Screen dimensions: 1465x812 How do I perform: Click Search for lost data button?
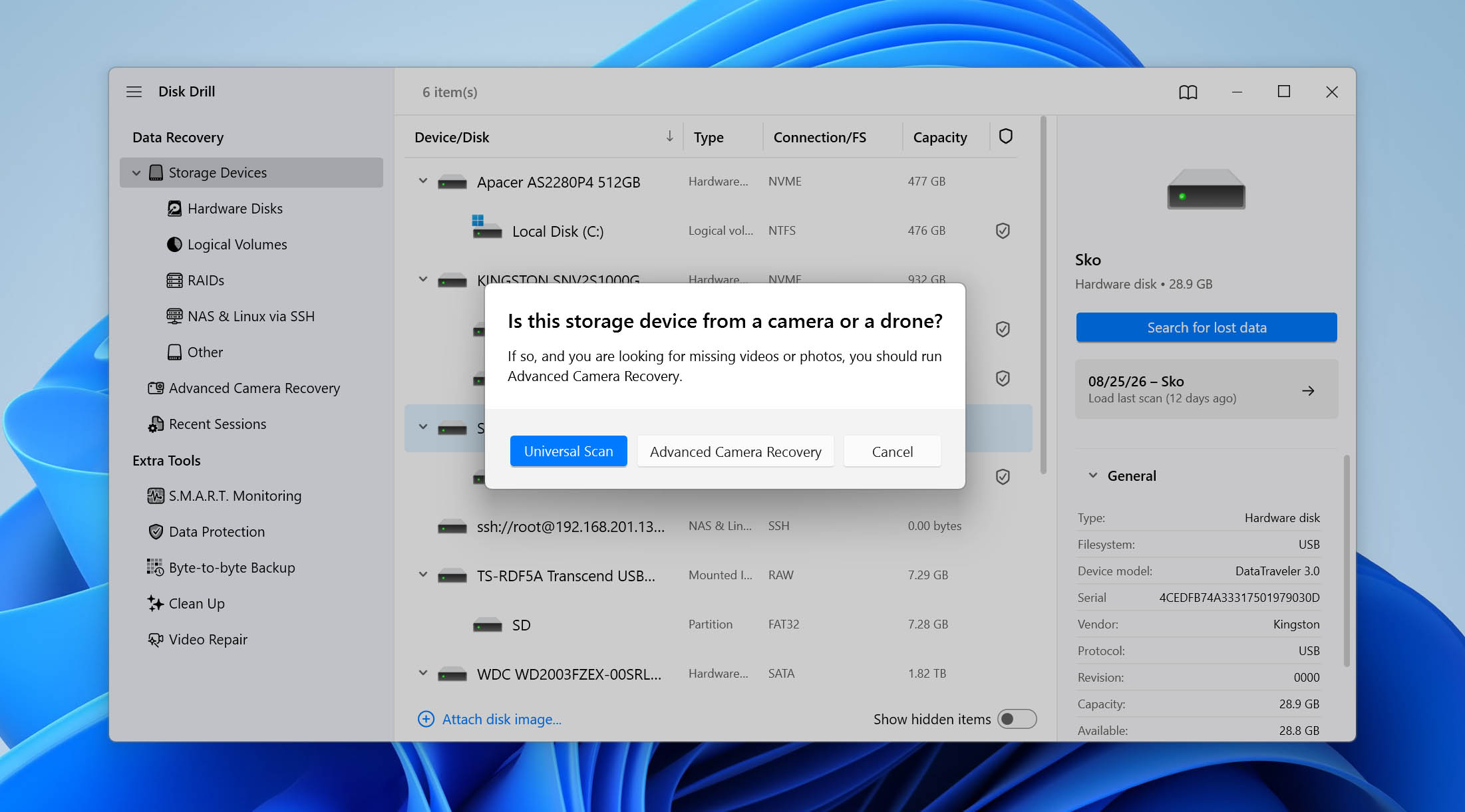point(1206,328)
